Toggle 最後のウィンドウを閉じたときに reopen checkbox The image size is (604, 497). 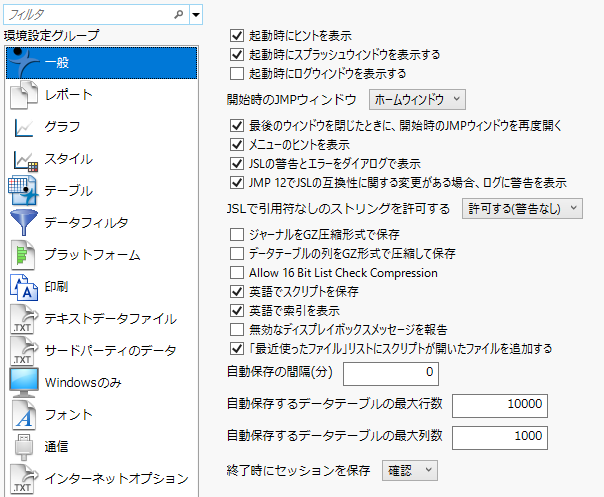tap(237, 125)
